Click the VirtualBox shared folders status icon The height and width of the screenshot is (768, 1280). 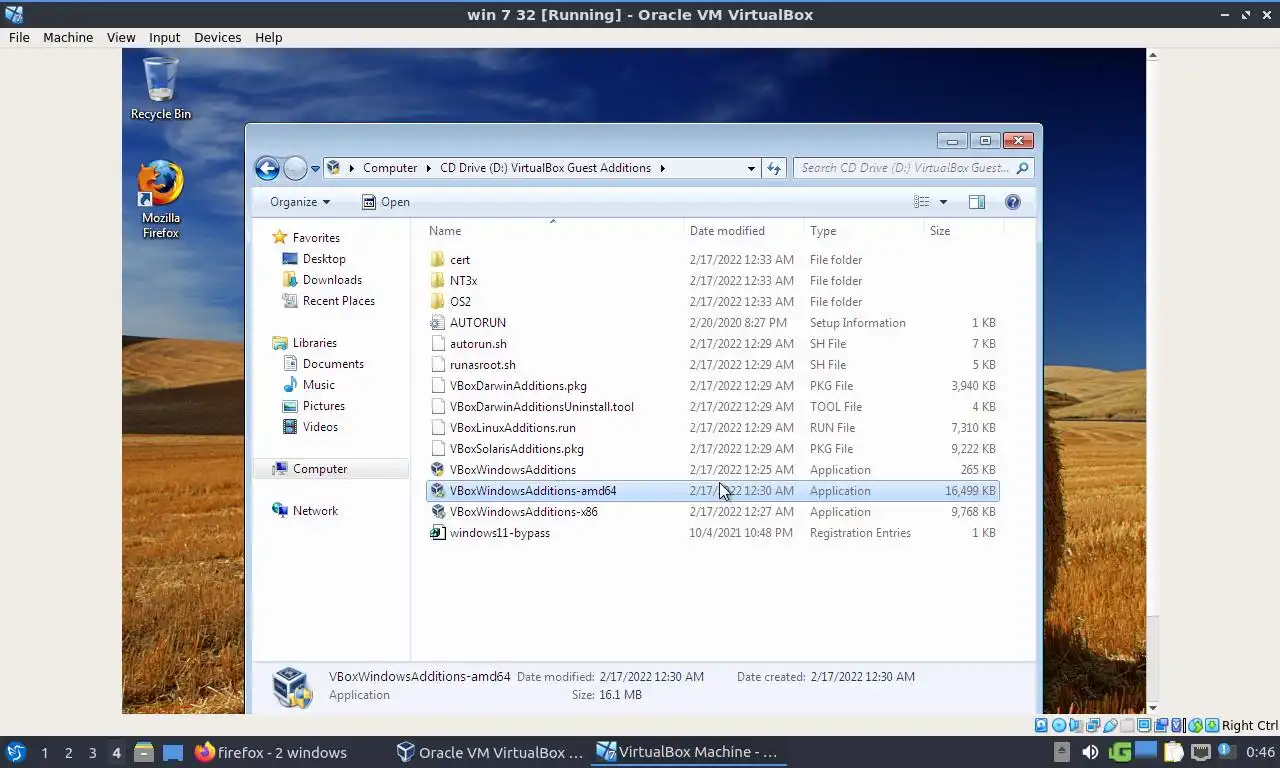(1127, 725)
